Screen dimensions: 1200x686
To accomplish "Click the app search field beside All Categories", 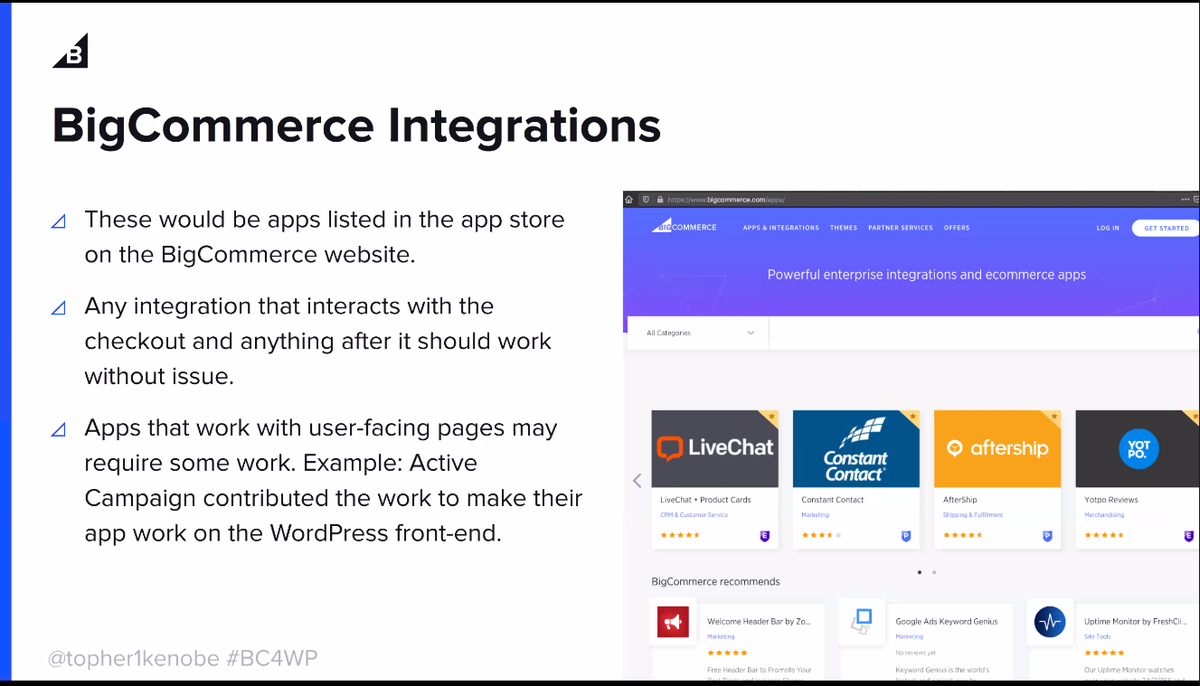I will 984,333.
